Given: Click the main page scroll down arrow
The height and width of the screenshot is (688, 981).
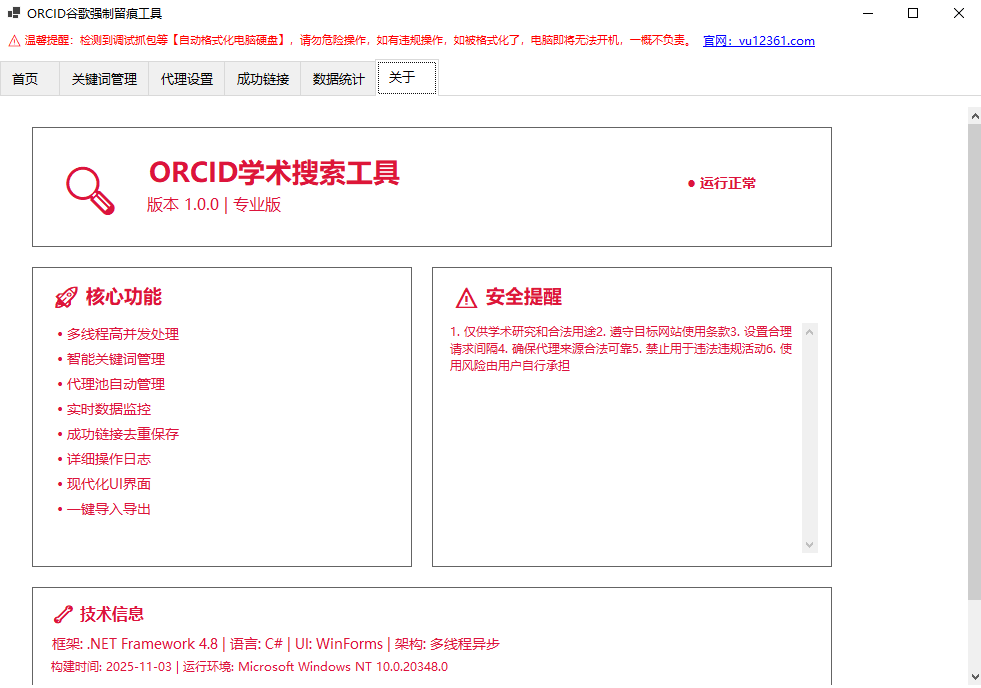Looking at the screenshot, I should 974,677.
